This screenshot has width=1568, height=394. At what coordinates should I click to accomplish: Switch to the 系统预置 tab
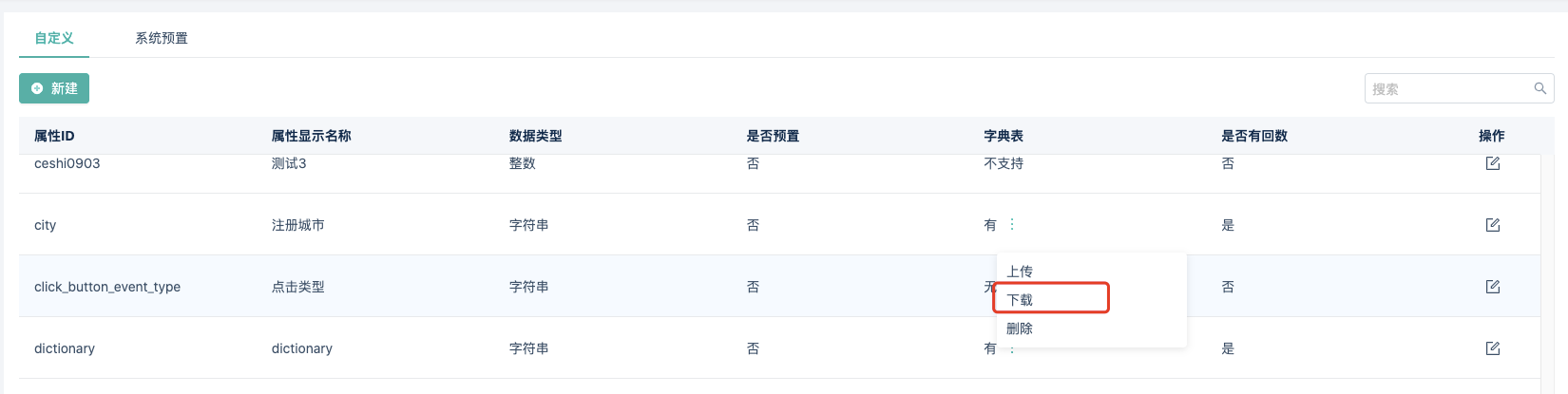coord(162,38)
